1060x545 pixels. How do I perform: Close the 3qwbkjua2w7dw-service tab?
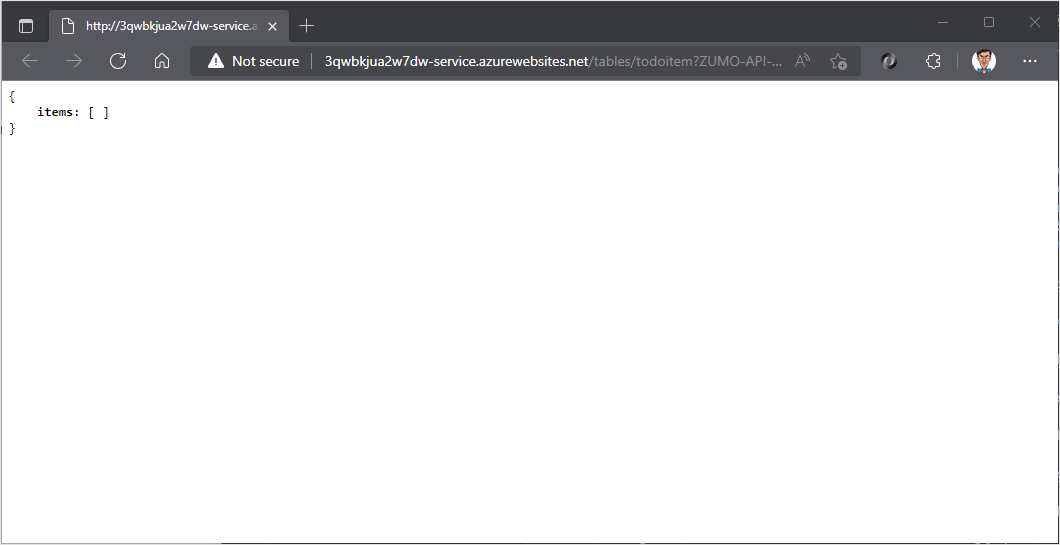(x=272, y=26)
